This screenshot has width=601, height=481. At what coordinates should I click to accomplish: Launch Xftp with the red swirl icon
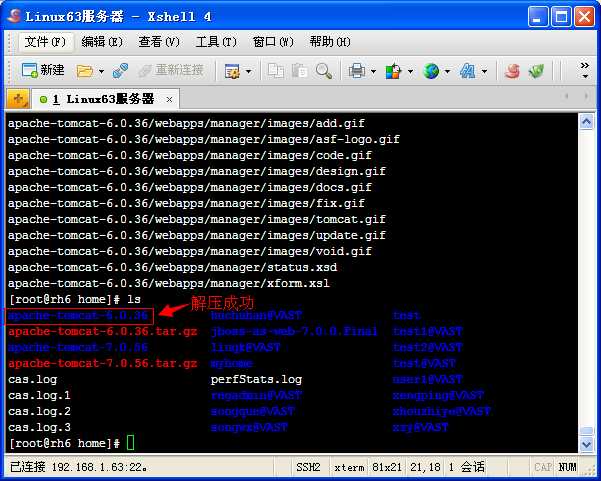pos(512,71)
